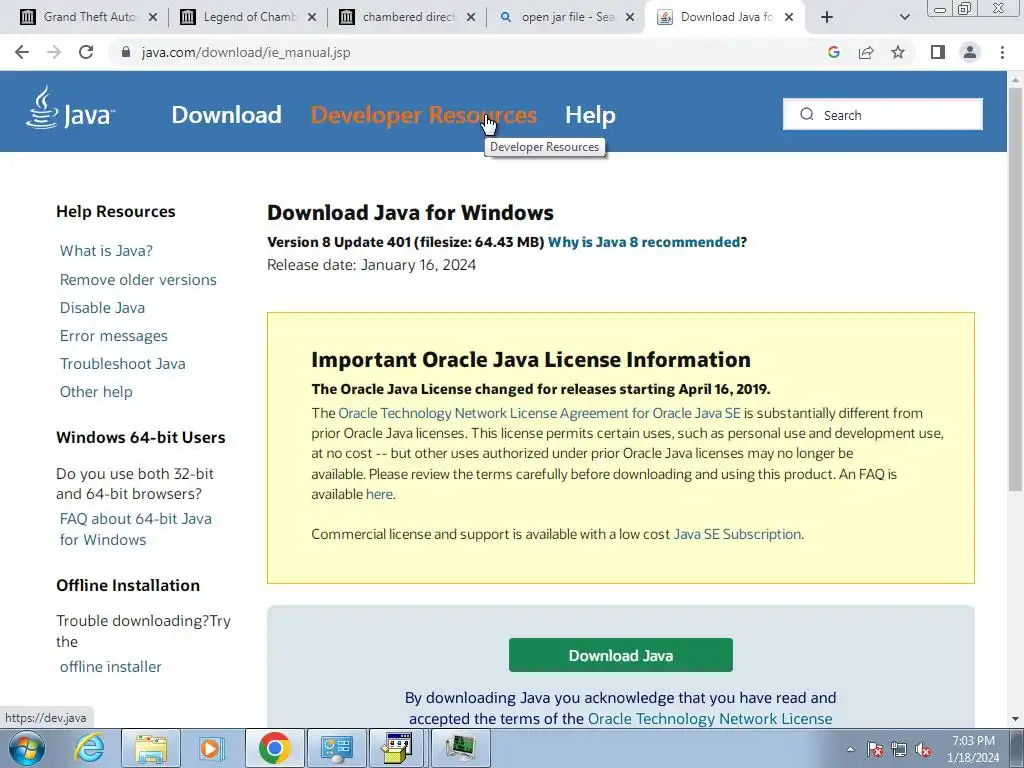This screenshot has height=768, width=1024.
Task: Close the chambered direct tab
Action: tap(471, 18)
